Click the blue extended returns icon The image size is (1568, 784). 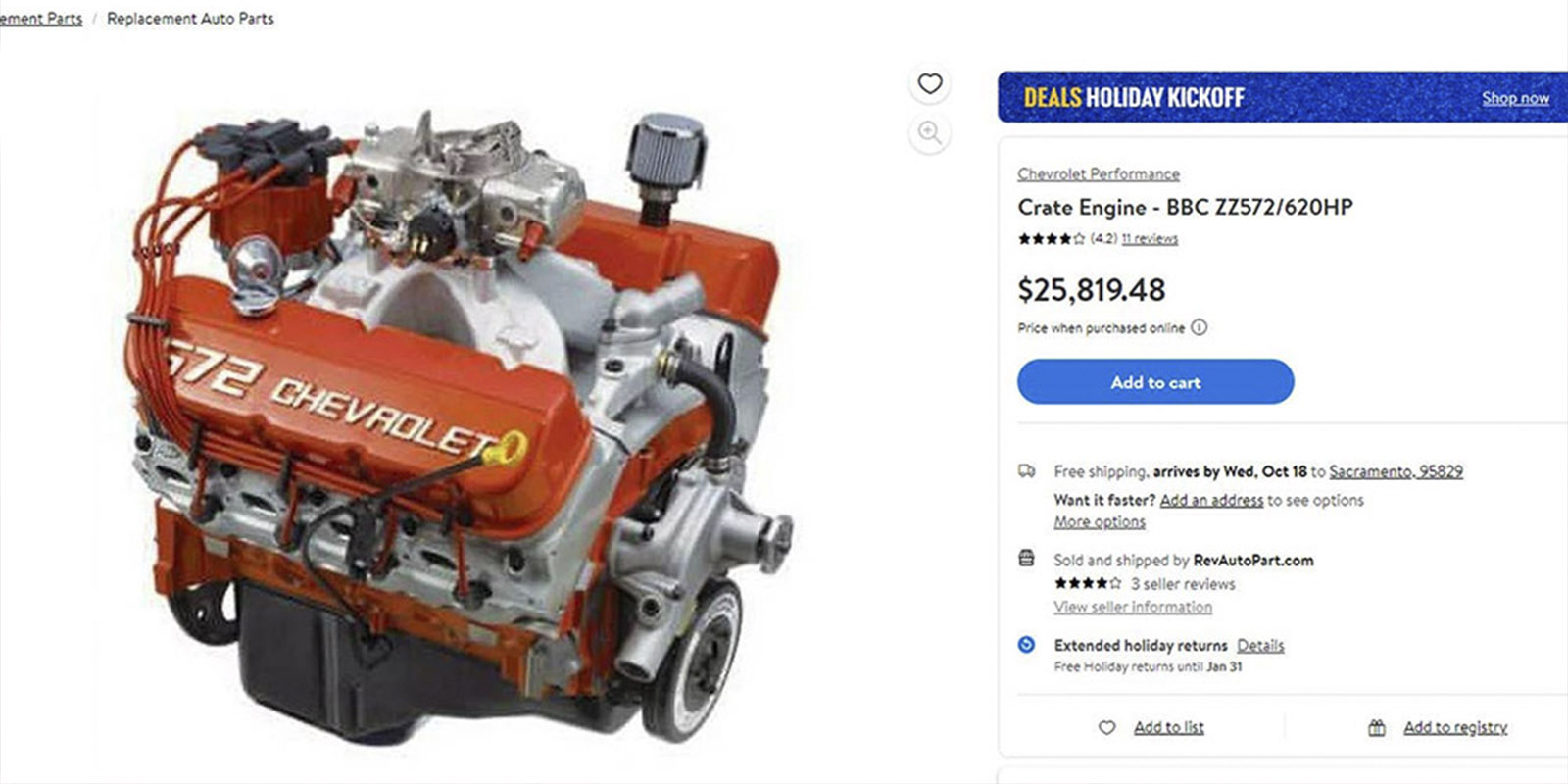pyautogui.click(x=1026, y=645)
